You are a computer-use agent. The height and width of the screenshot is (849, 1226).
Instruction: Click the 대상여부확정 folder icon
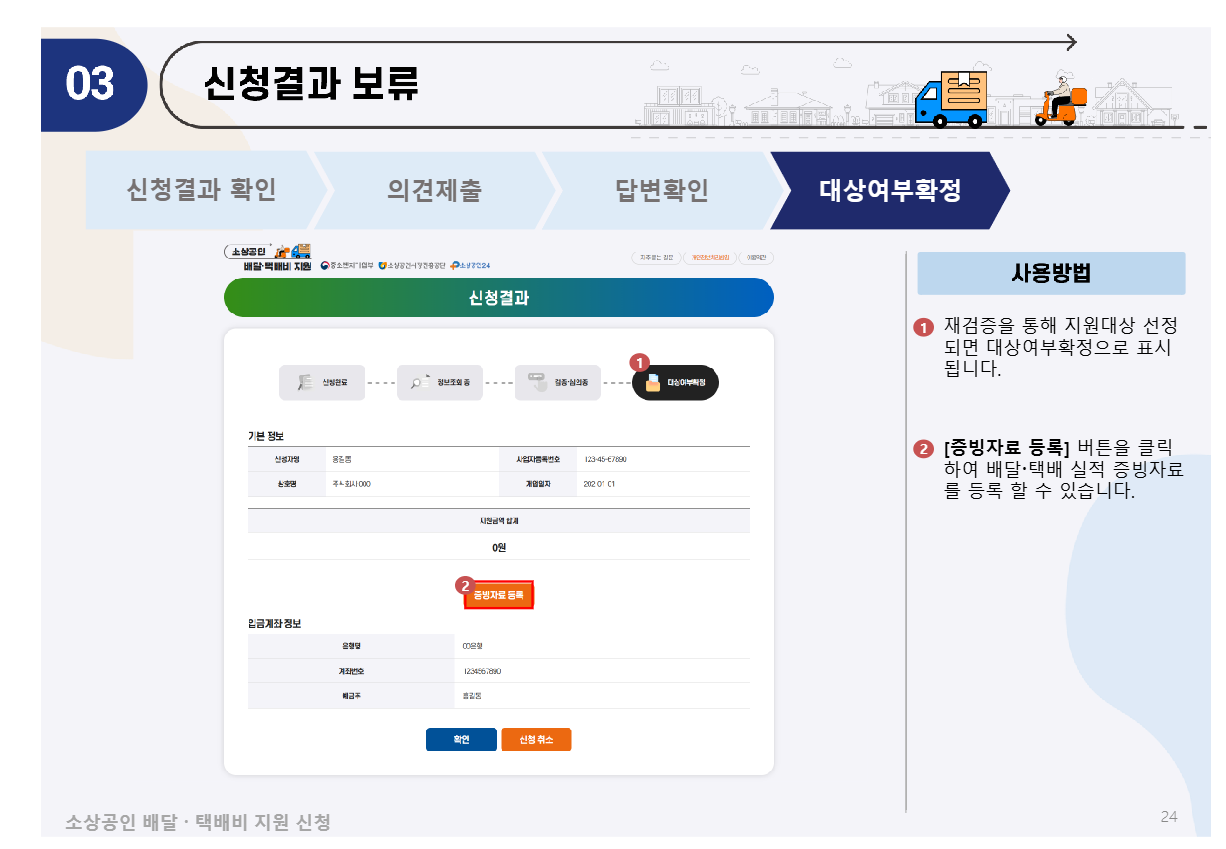[x=652, y=383]
